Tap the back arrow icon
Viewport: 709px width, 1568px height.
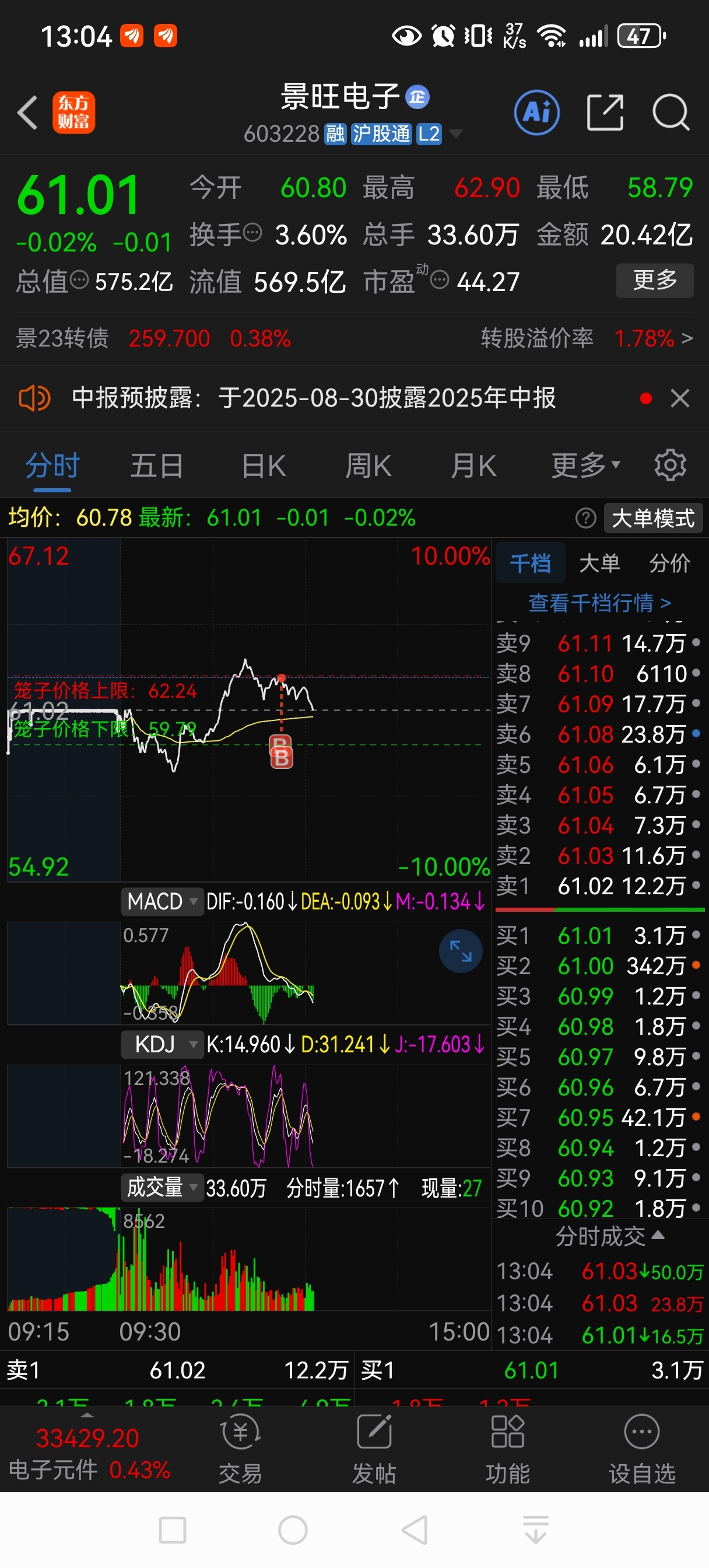click(x=28, y=113)
